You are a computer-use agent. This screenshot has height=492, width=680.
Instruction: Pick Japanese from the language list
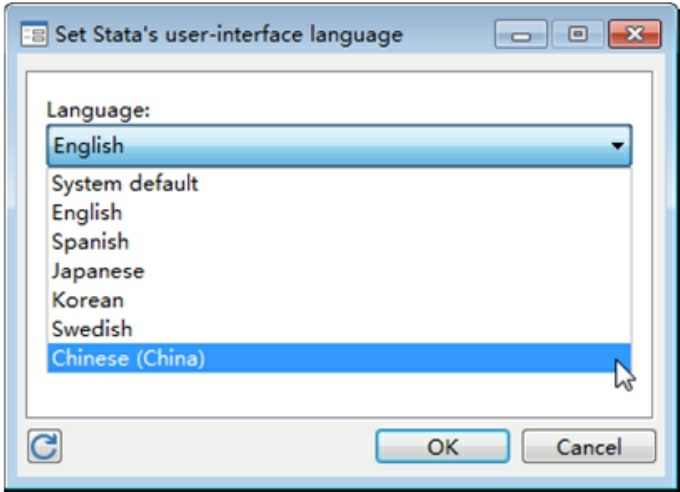[x=339, y=271]
